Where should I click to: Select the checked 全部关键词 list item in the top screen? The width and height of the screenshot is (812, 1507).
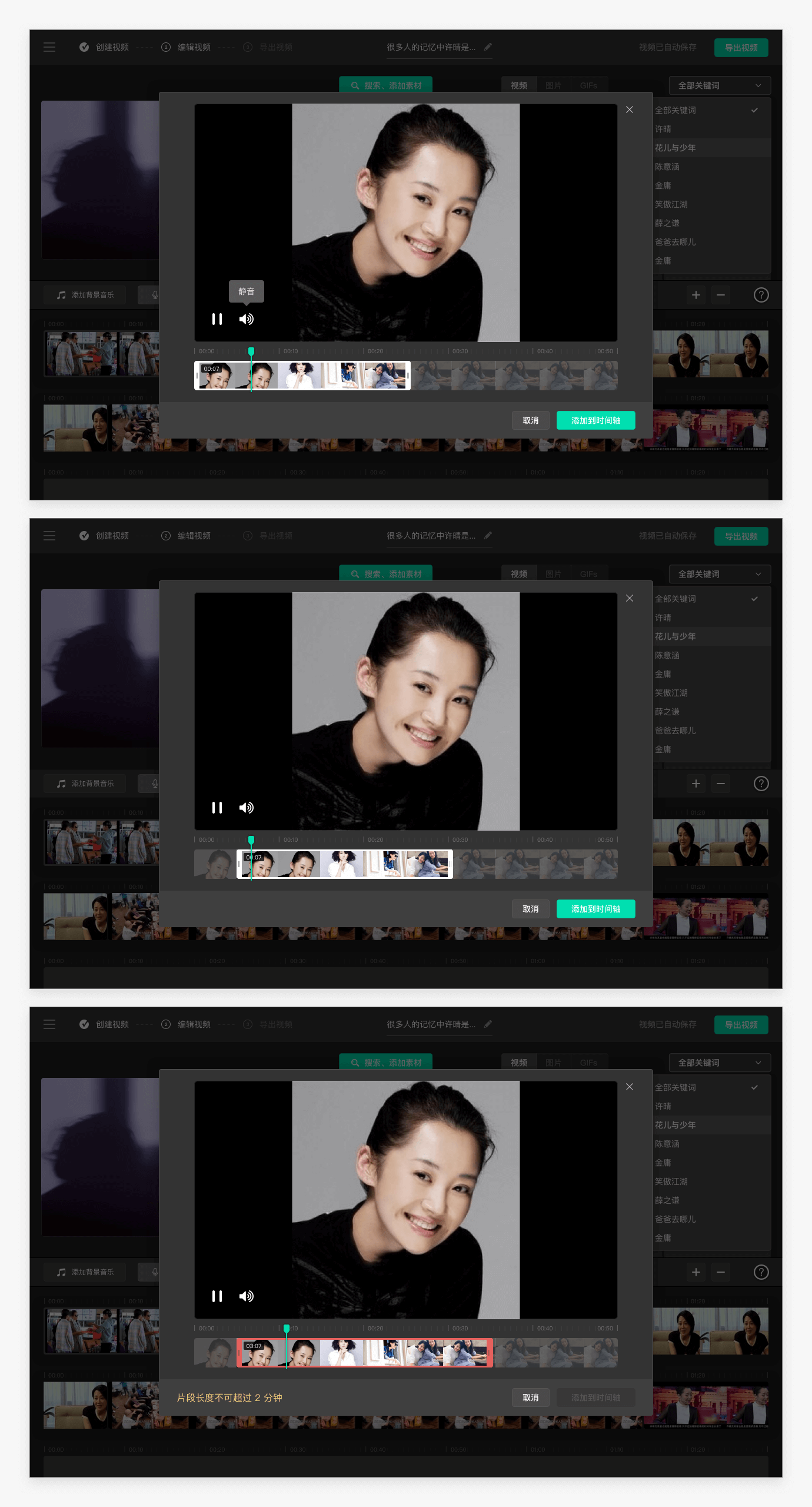pyautogui.click(x=706, y=111)
